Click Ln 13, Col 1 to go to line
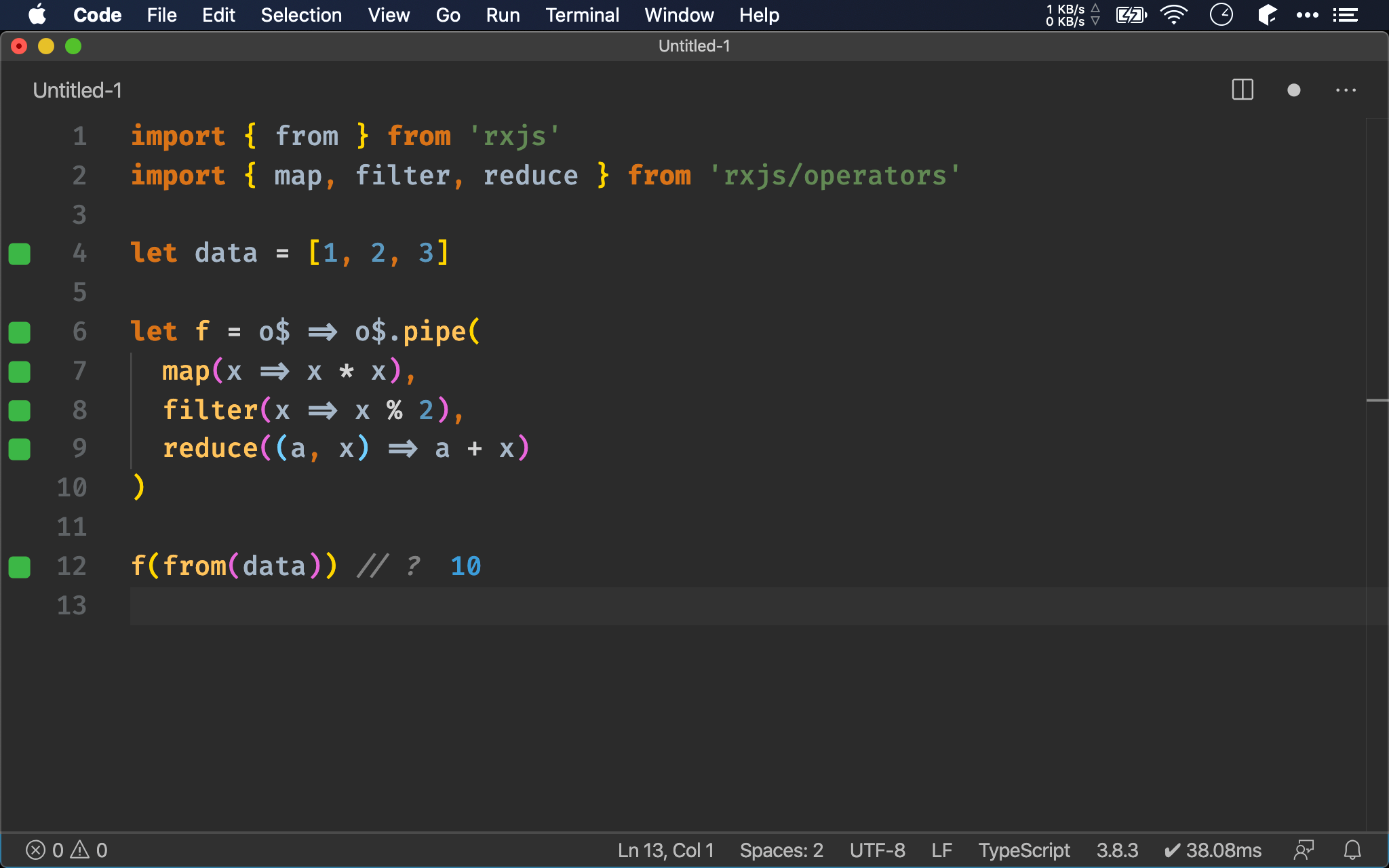Viewport: 1389px width, 868px height. tap(665, 850)
